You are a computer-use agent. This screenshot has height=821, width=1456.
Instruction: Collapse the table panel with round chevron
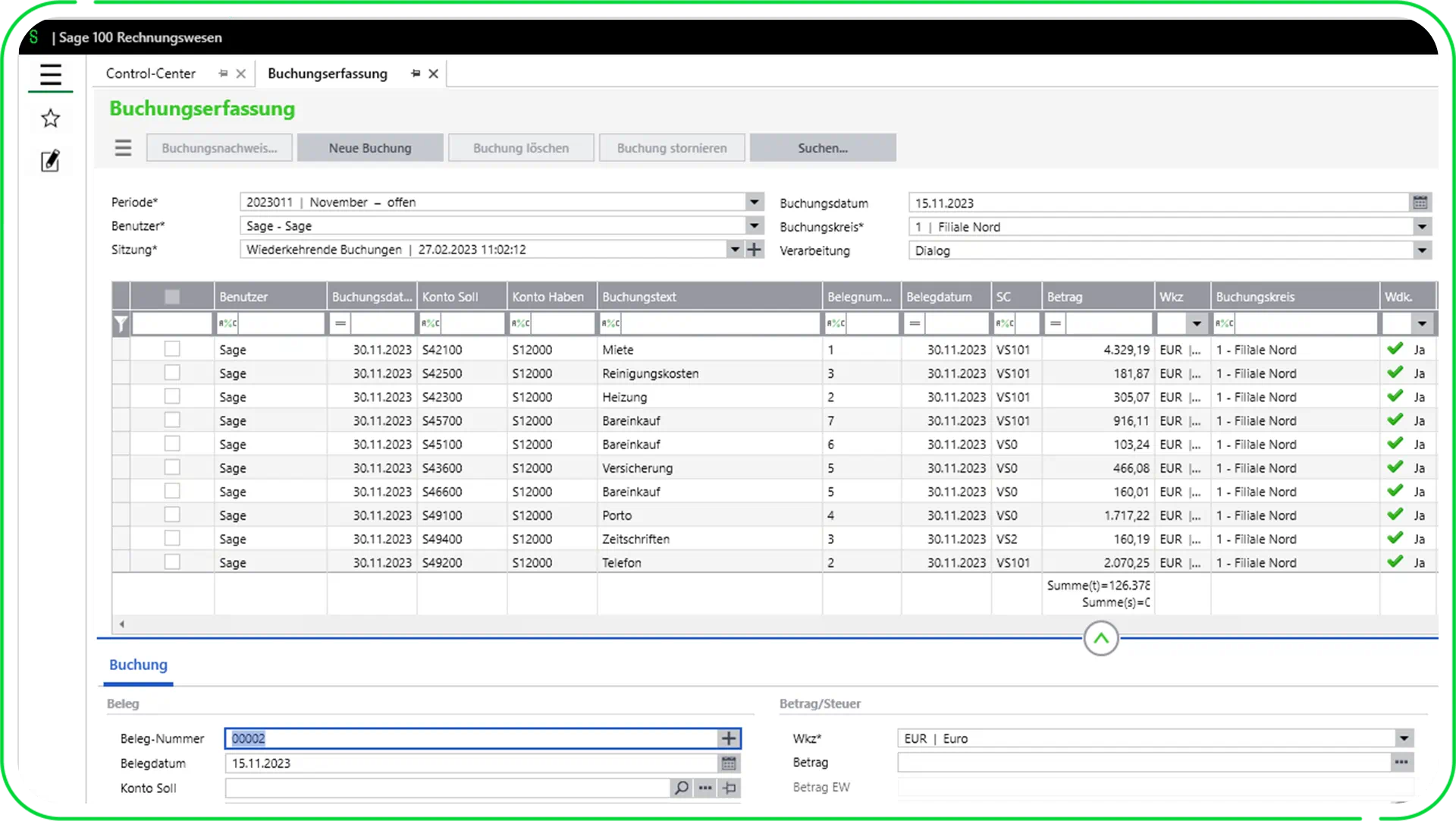click(1100, 638)
